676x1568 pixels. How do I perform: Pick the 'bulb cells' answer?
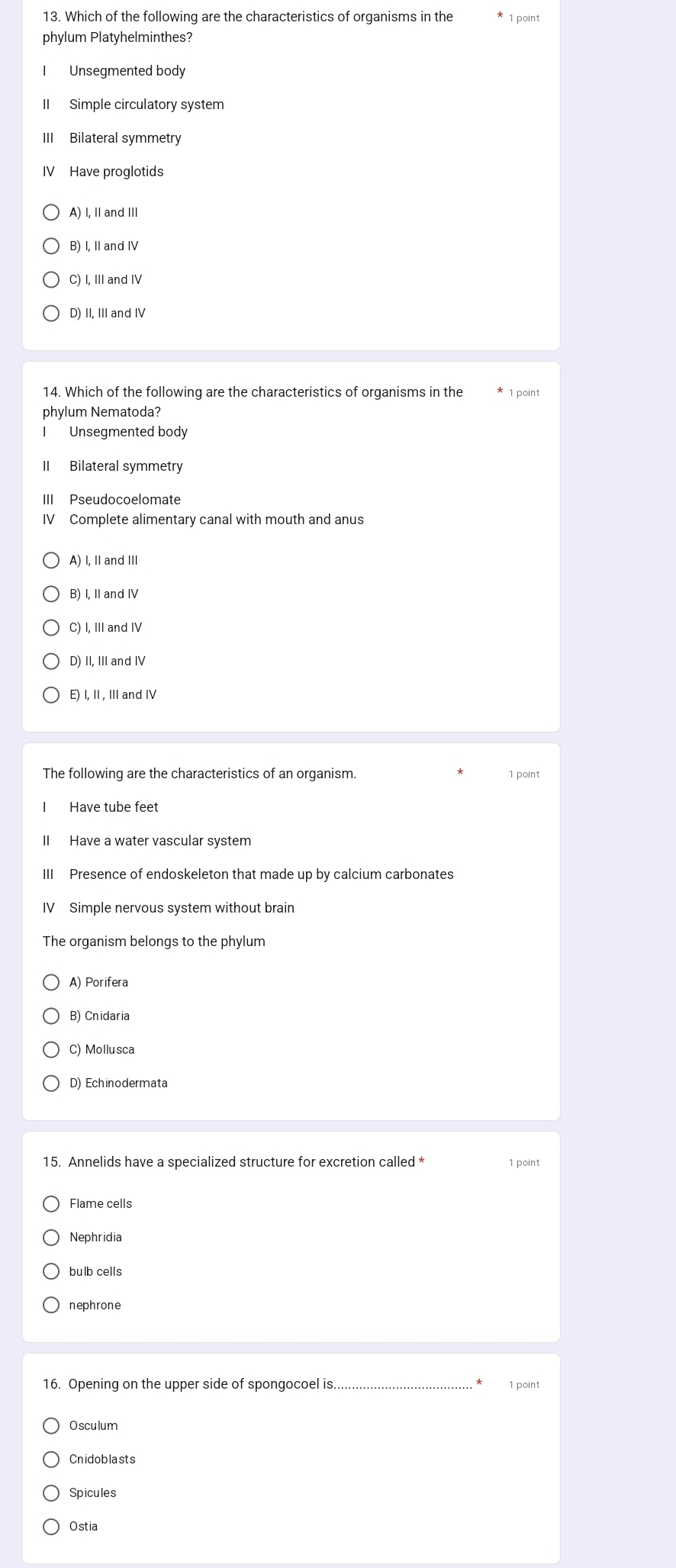click(x=51, y=1271)
